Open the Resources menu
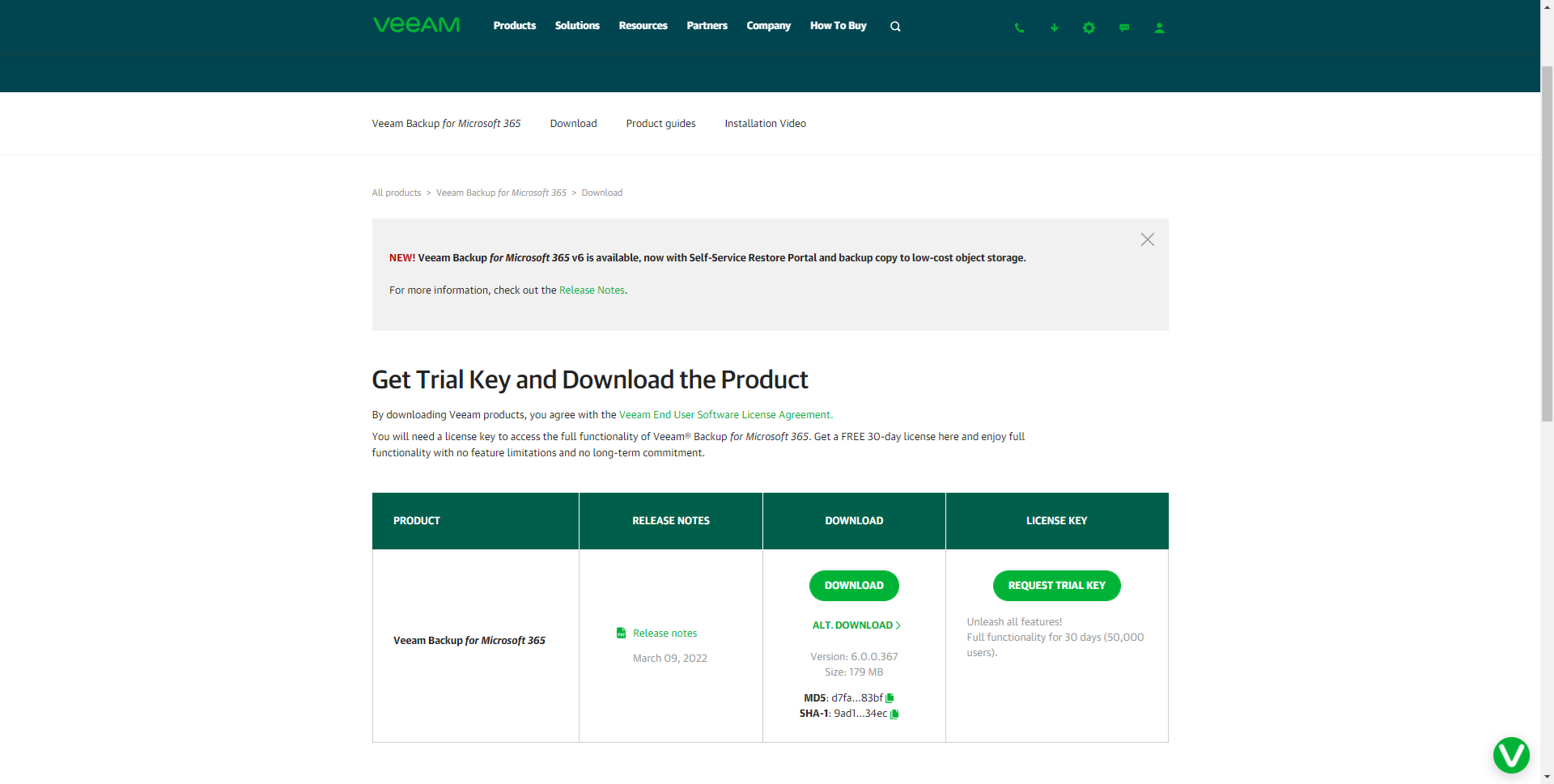This screenshot has width=1554, height=784. click(x=643, y=26)
